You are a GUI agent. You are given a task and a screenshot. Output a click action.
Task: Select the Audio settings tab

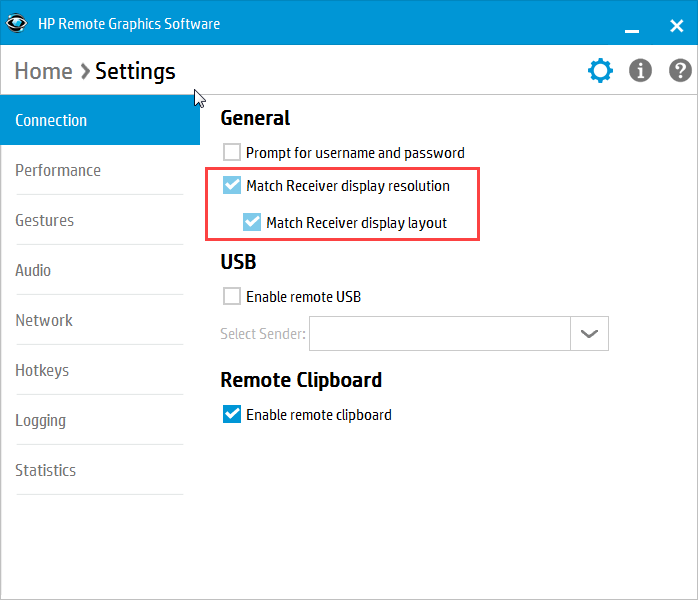click(x=33, y=270)
